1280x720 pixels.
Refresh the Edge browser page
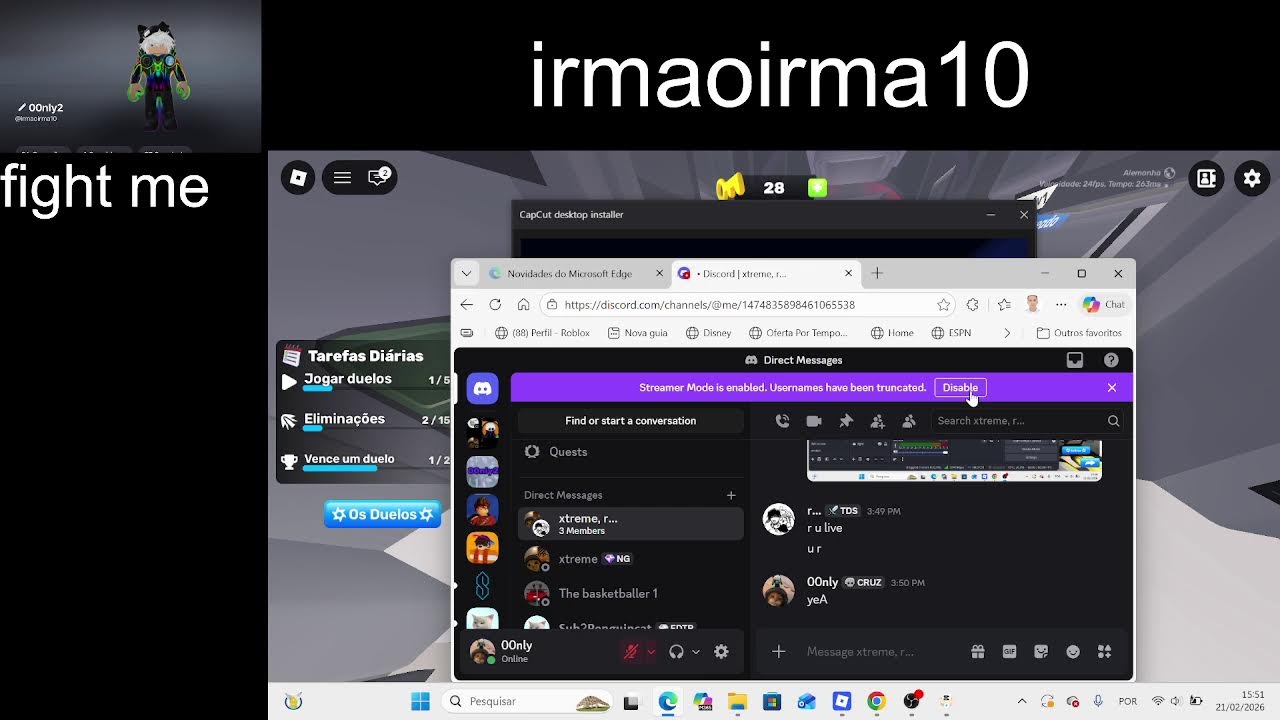[495, 304]
